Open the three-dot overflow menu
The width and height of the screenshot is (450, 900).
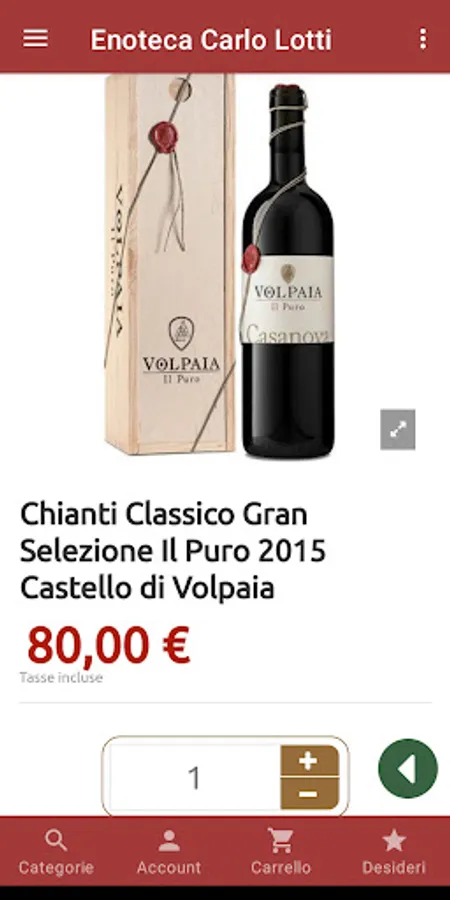(423, 39)
